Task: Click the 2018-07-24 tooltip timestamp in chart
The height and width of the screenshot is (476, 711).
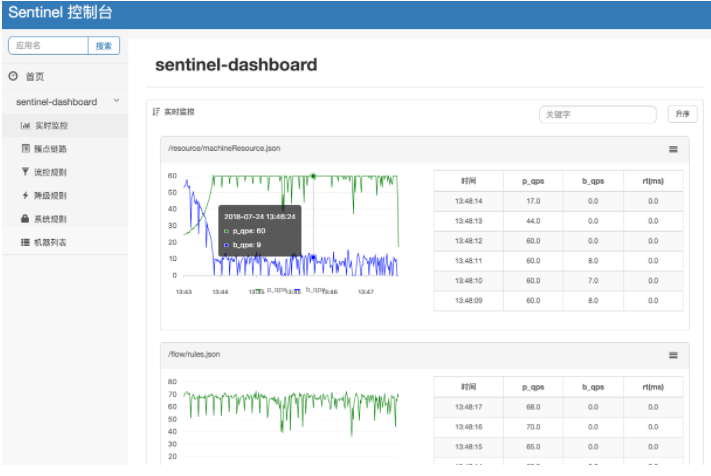Action: 260,217
